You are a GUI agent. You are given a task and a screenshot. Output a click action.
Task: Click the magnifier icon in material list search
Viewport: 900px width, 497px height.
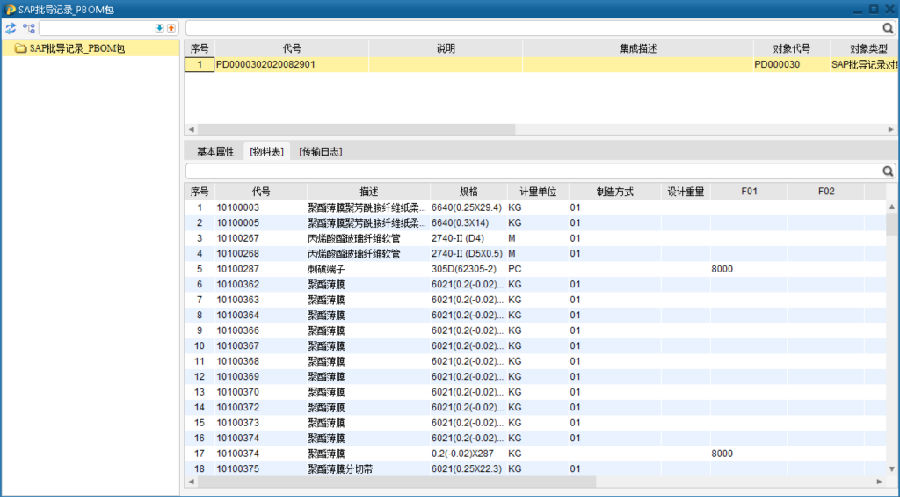(x=888, y=172)
